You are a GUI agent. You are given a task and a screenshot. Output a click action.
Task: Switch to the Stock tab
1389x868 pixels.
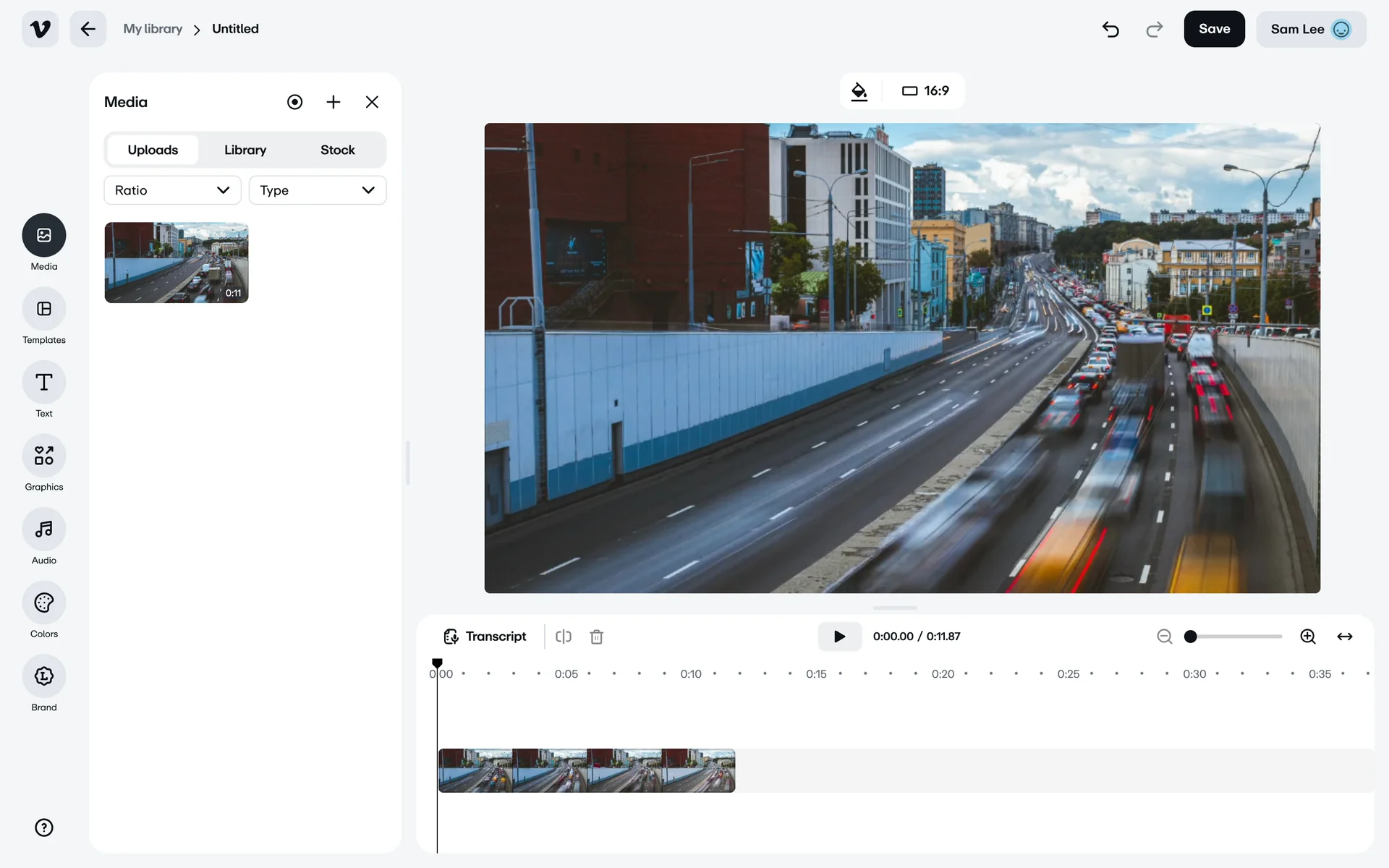[x=337, y=150]
